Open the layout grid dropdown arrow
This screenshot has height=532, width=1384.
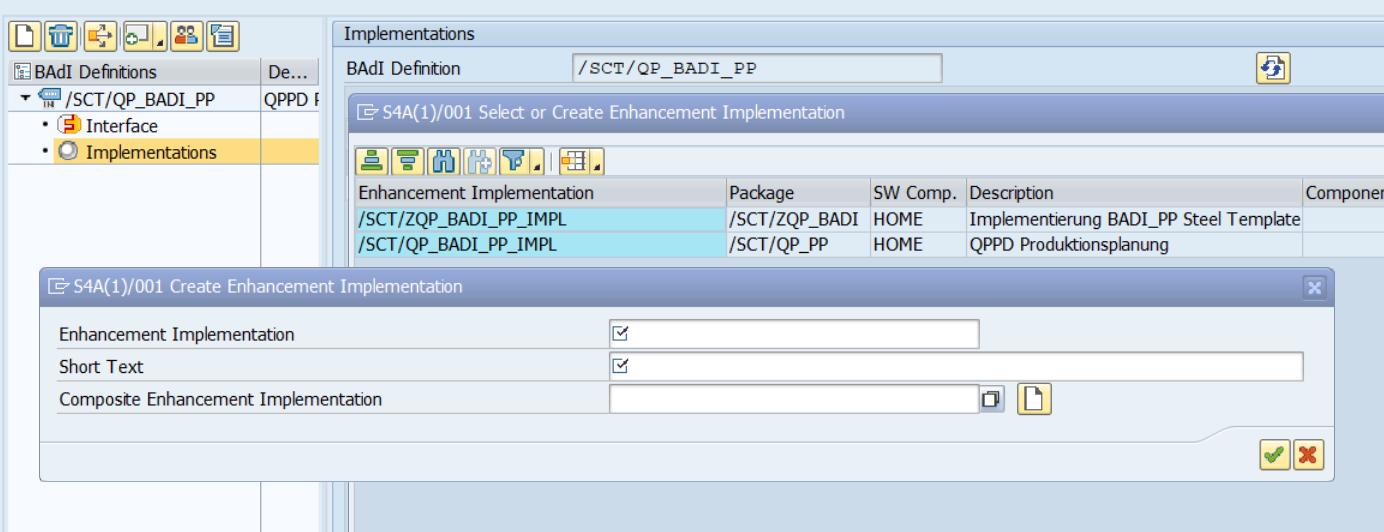click(597, 165)
